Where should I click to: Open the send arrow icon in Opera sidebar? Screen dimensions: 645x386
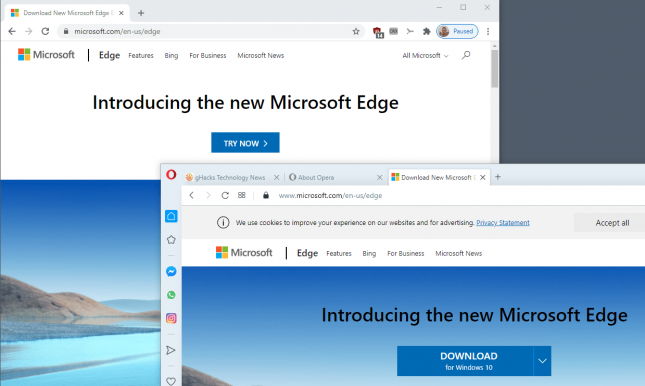(171, 350)
